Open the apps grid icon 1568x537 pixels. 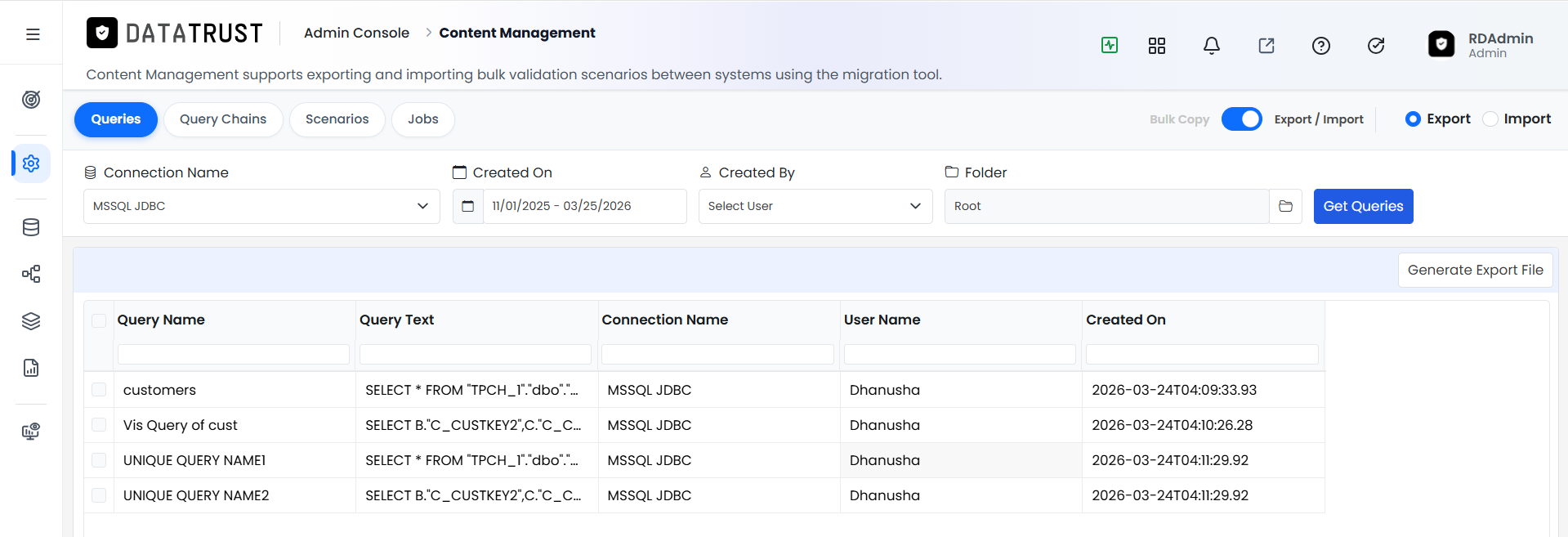tap(1157, 46)
